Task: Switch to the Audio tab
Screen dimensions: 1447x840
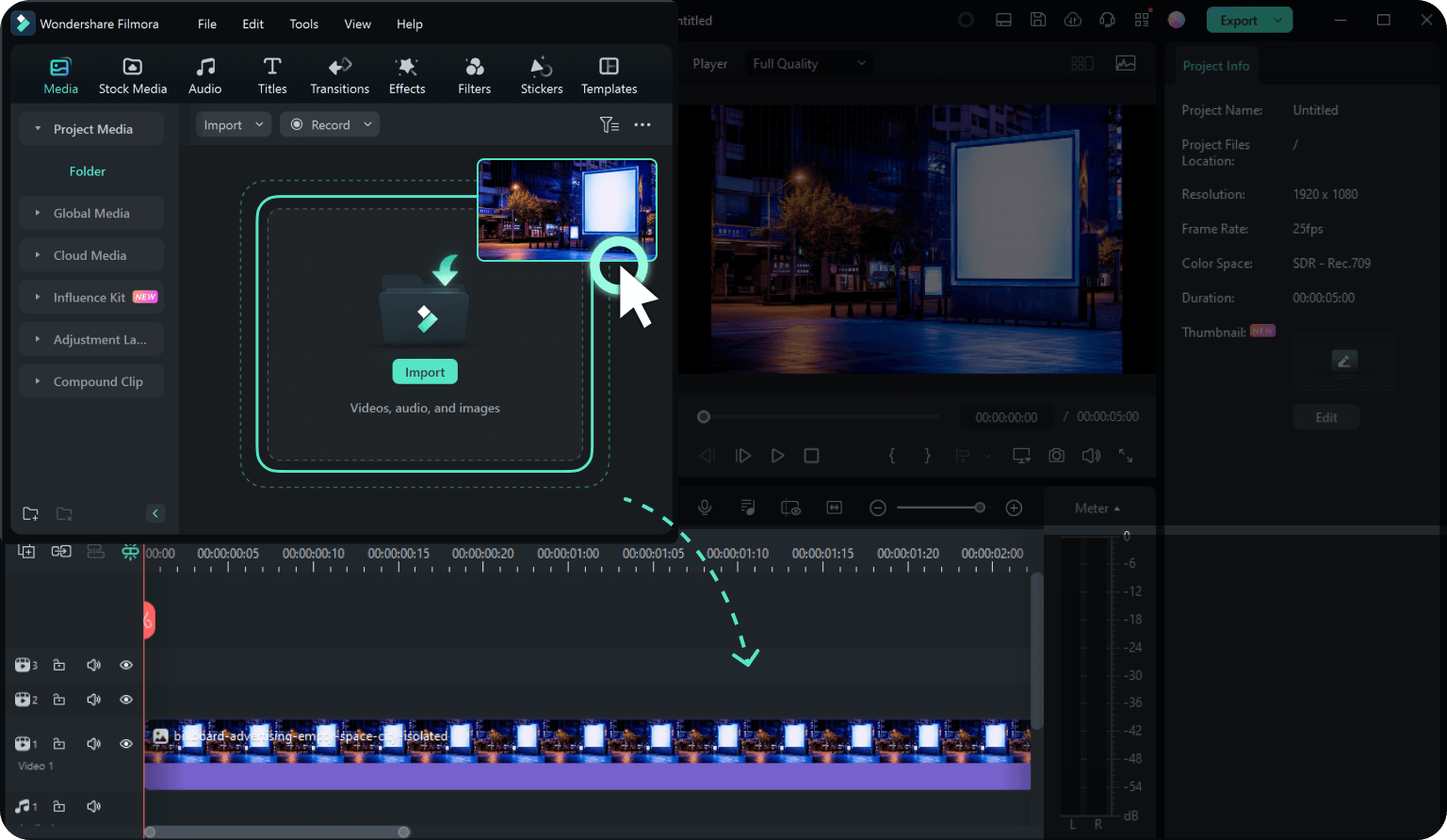Action: point(204,76)
